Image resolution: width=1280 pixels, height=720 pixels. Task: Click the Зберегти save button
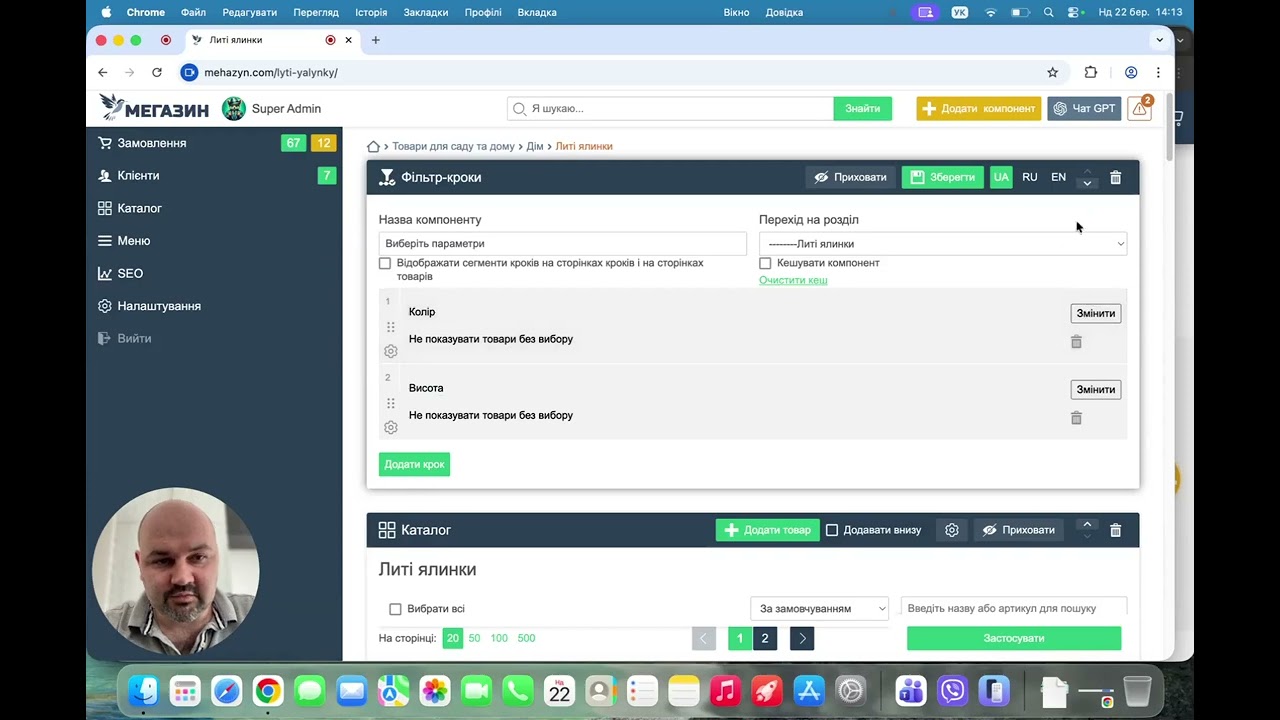click(943, 177)
